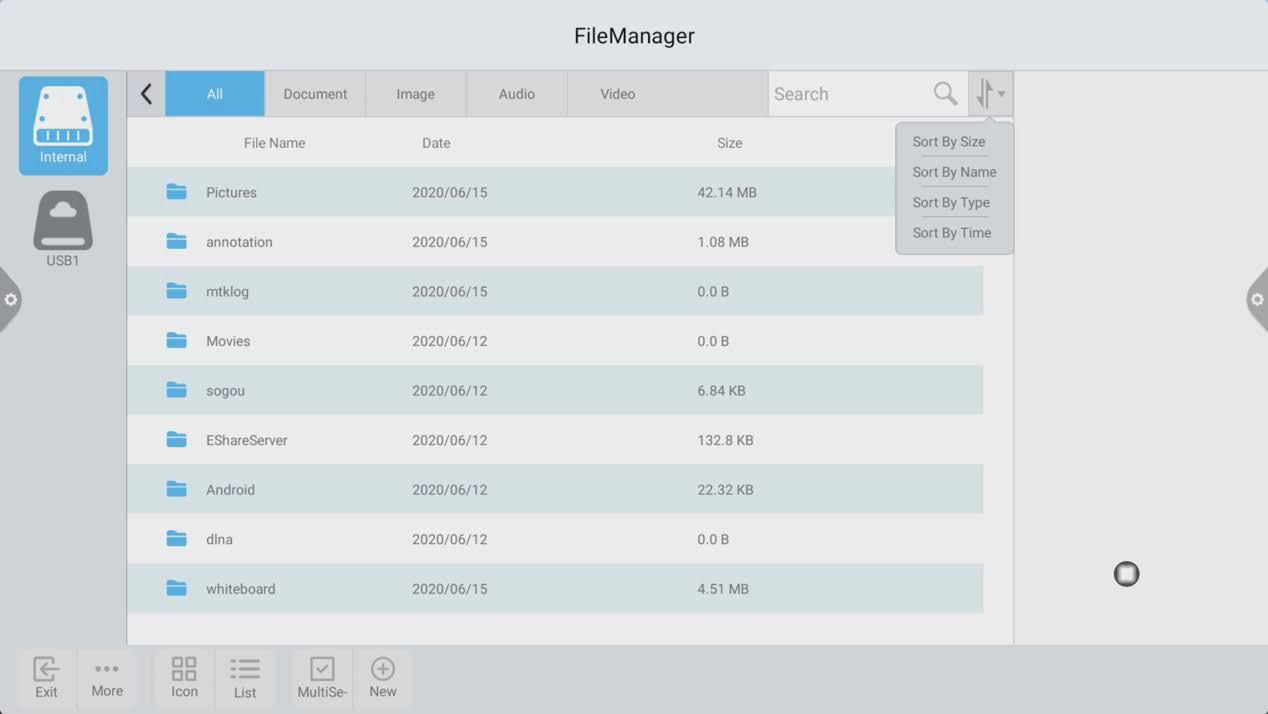The image size is (1268, 714).
Task: Click the search magnifier icon
Action: [945, 94]
